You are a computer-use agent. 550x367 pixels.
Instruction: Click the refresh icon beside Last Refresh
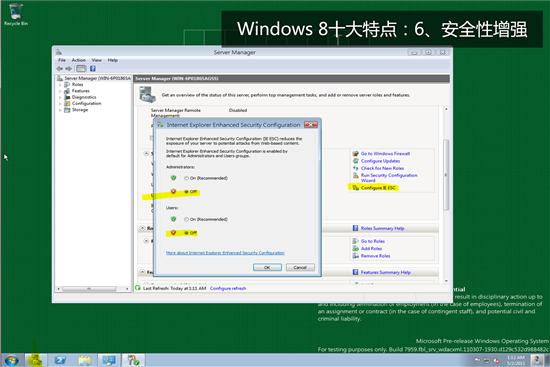tap(138, 288)
